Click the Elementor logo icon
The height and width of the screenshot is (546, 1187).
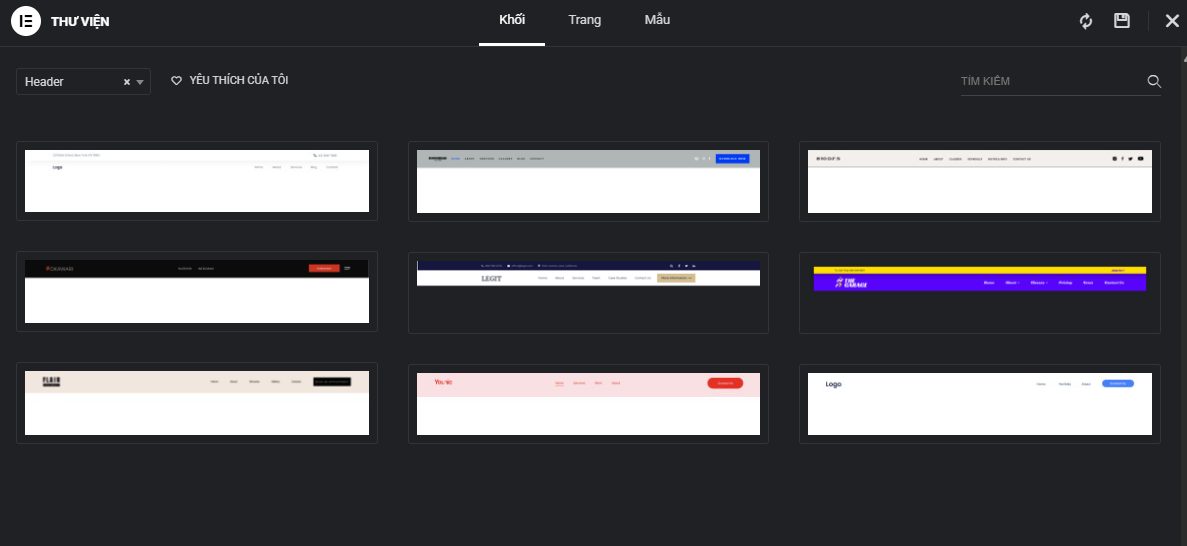pos(25,22)
